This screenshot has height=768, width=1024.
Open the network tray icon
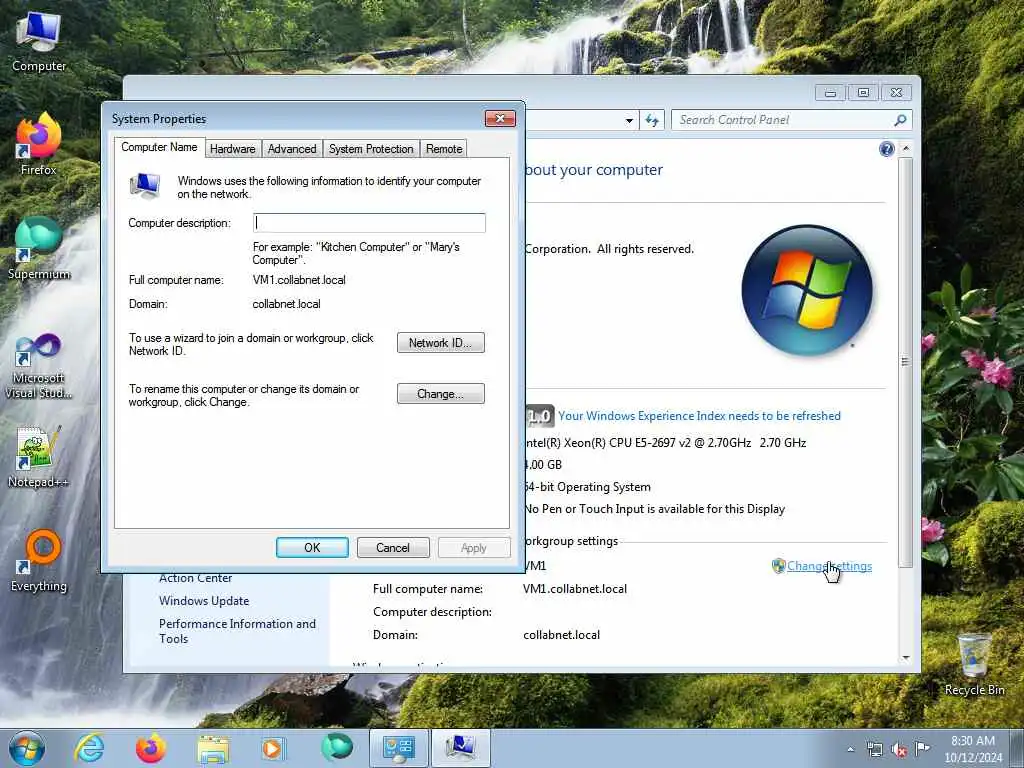(874, 750)
